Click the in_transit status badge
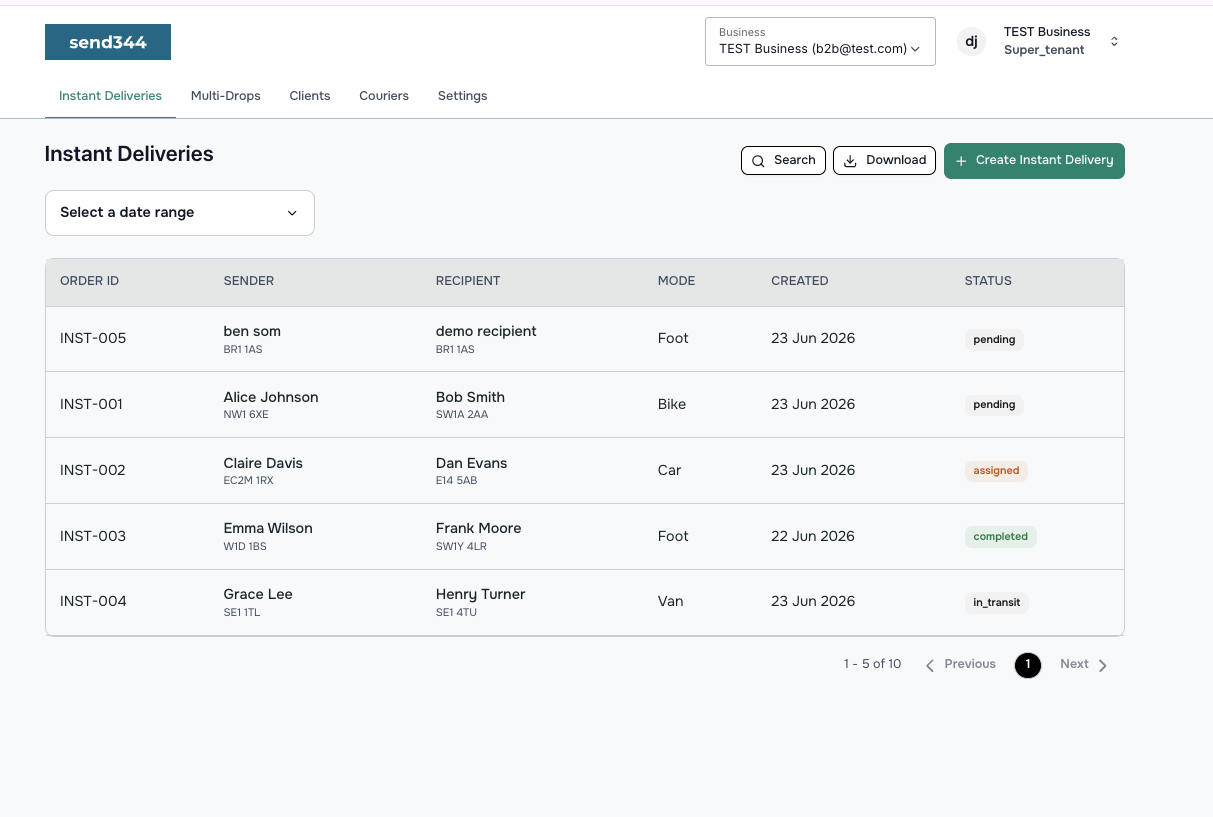This screenshot has height=817, width=1213. click(x=997, y=603)
